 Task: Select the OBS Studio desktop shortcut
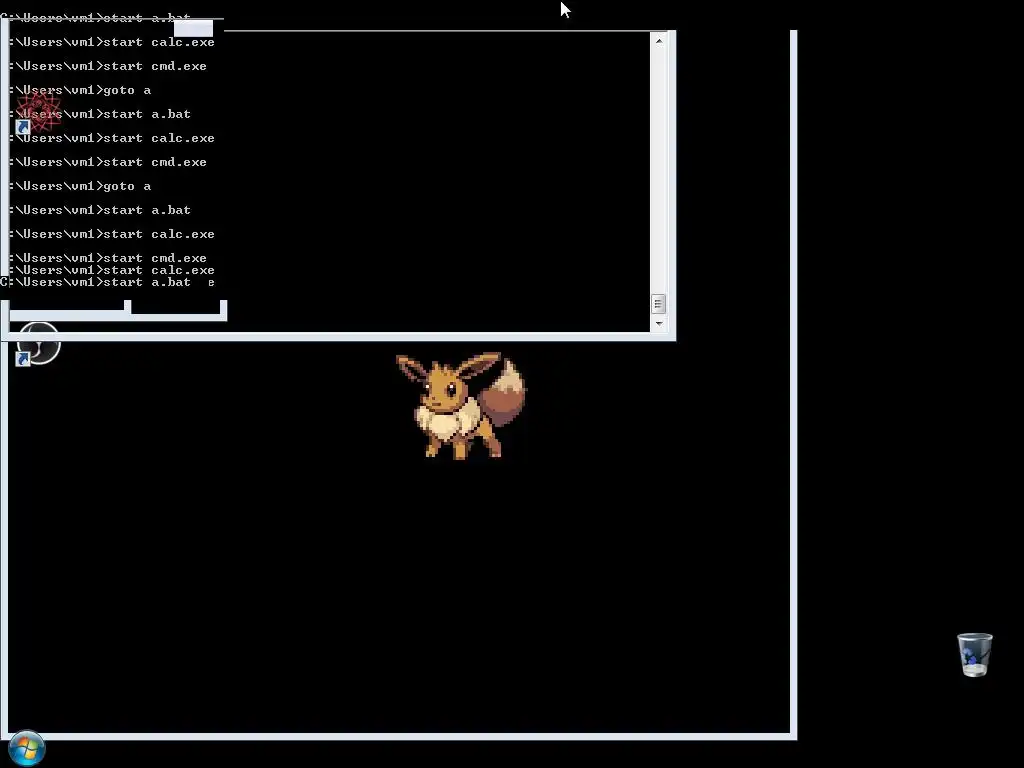(x=38, y=344)
